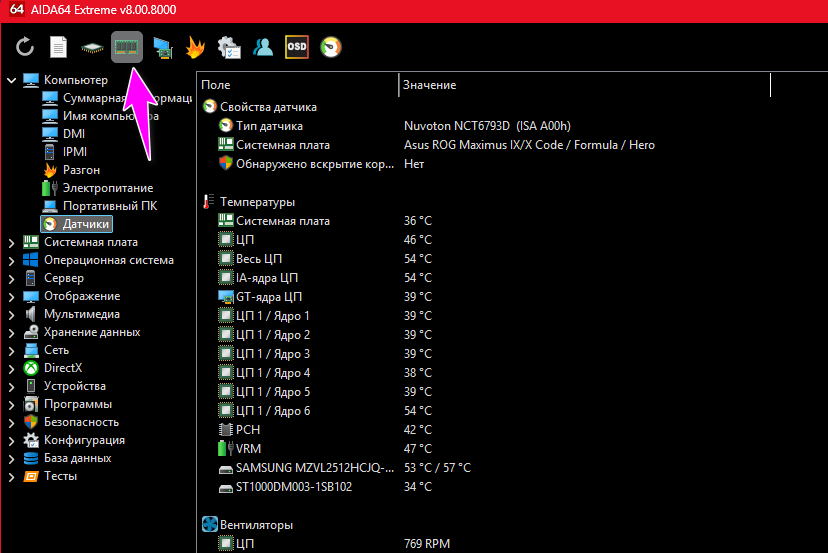
Task: Click the gauge meter toolbar icon
Action: [x=331, y=47]
